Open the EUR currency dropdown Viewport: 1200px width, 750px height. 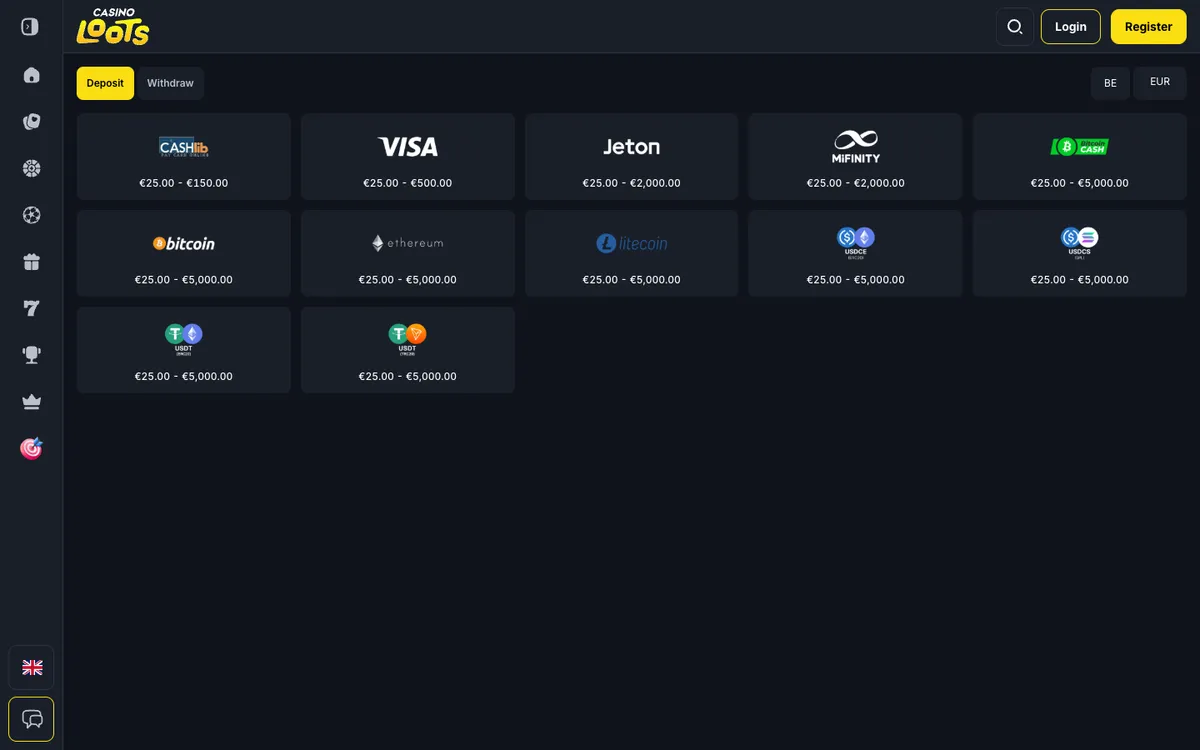click(x=1160, y=83)
